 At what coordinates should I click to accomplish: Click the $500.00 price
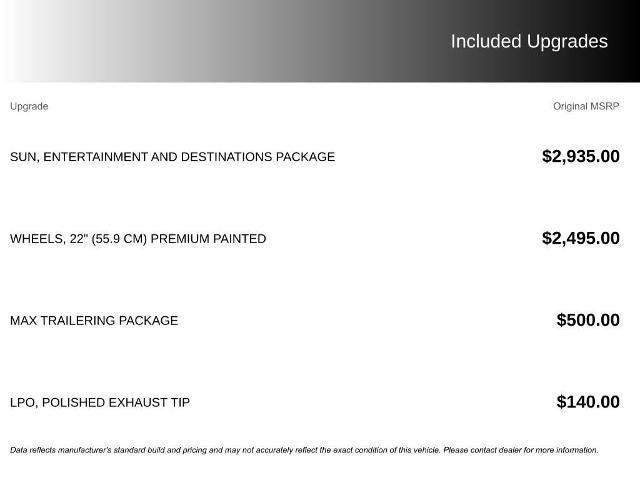[x=588, y=320]
